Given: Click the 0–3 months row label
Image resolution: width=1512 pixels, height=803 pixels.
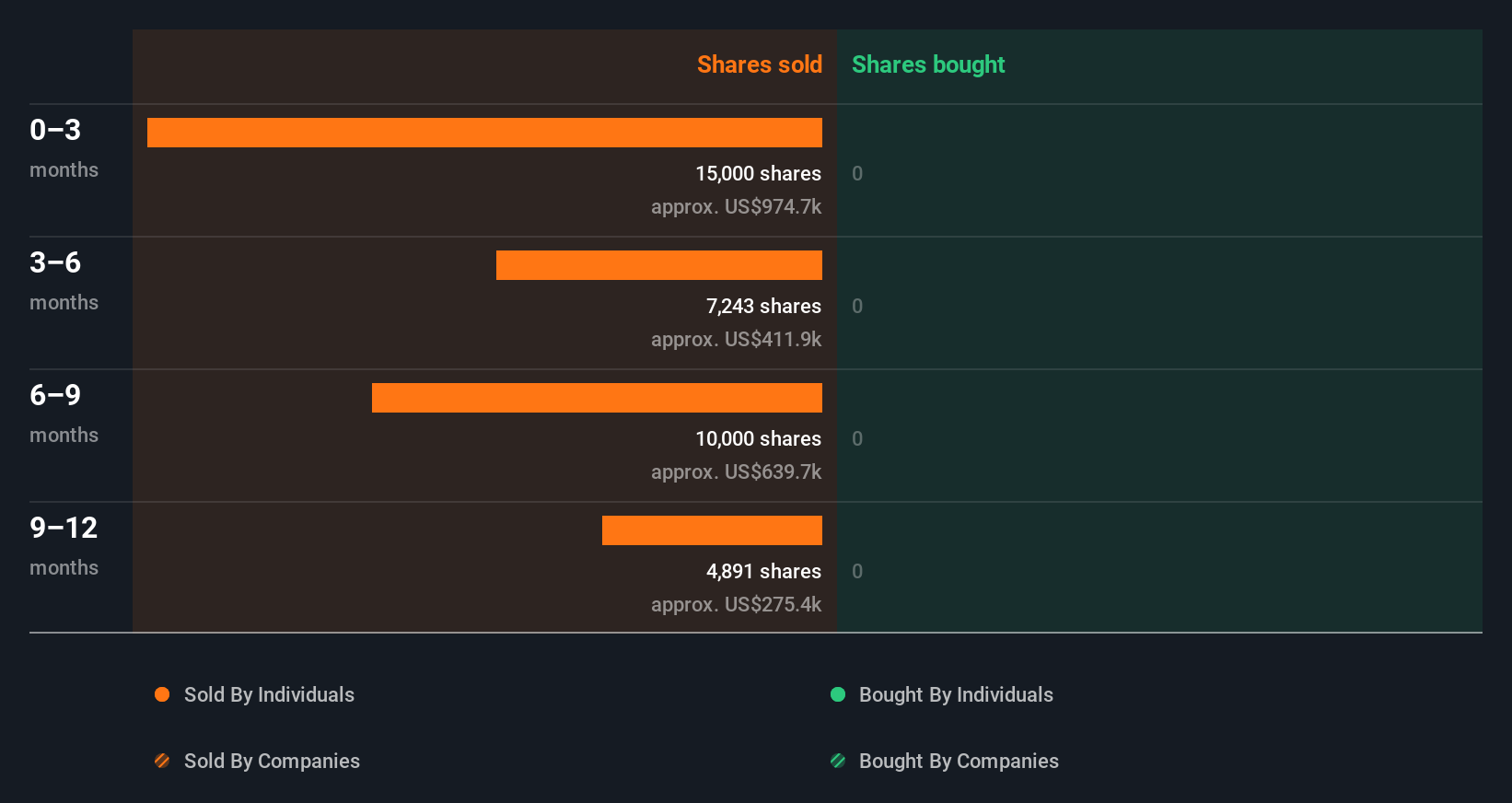Looking at the screenshot, I should pyautogui.click(x=64, y=148).
